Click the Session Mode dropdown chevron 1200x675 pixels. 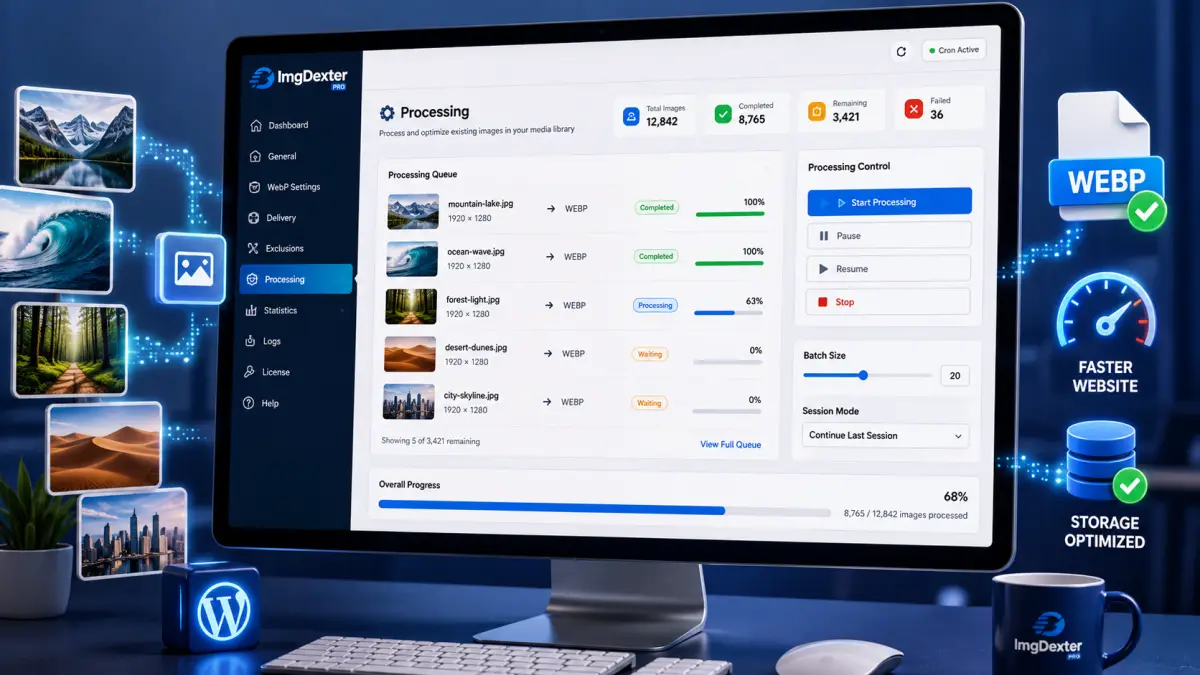pyautogui.click(x=958, y=436)
